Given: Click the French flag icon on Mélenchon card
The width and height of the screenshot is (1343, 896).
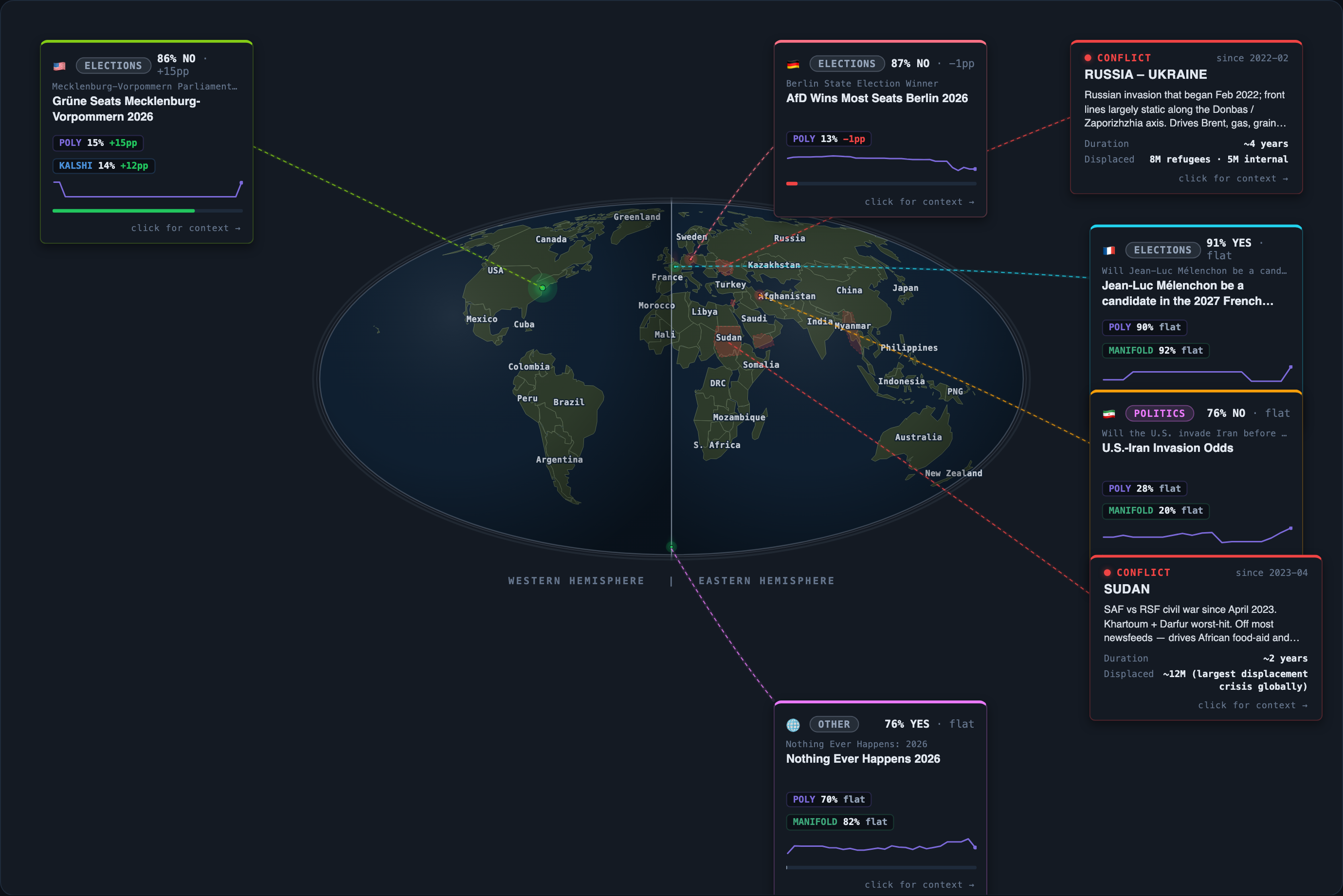Looking at the screenshot, I should pos(1109,251).
